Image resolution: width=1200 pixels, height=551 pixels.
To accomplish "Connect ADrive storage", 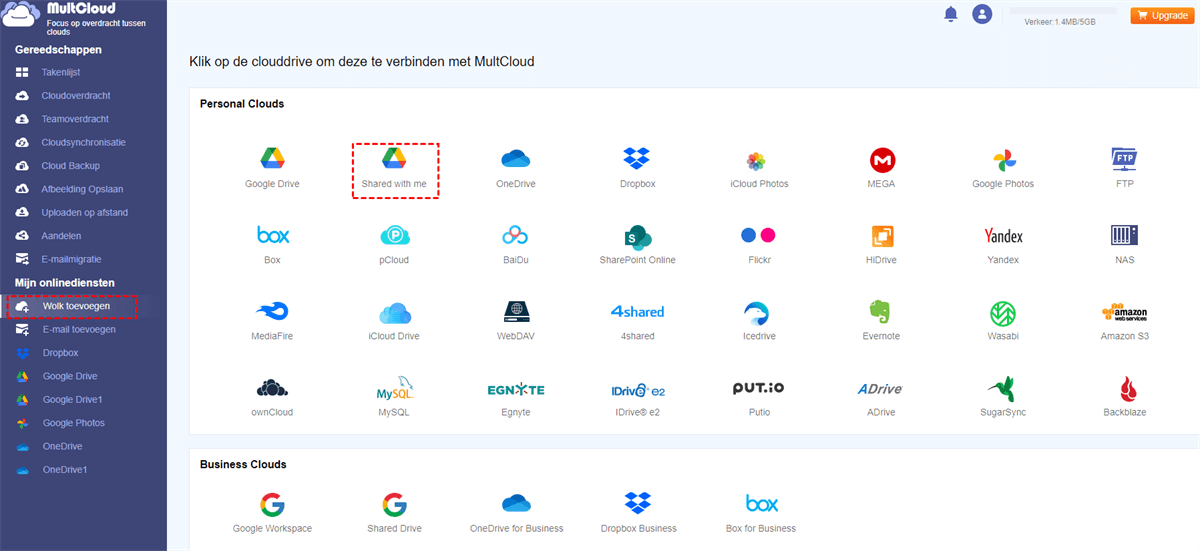I will (x=881, y=396).
